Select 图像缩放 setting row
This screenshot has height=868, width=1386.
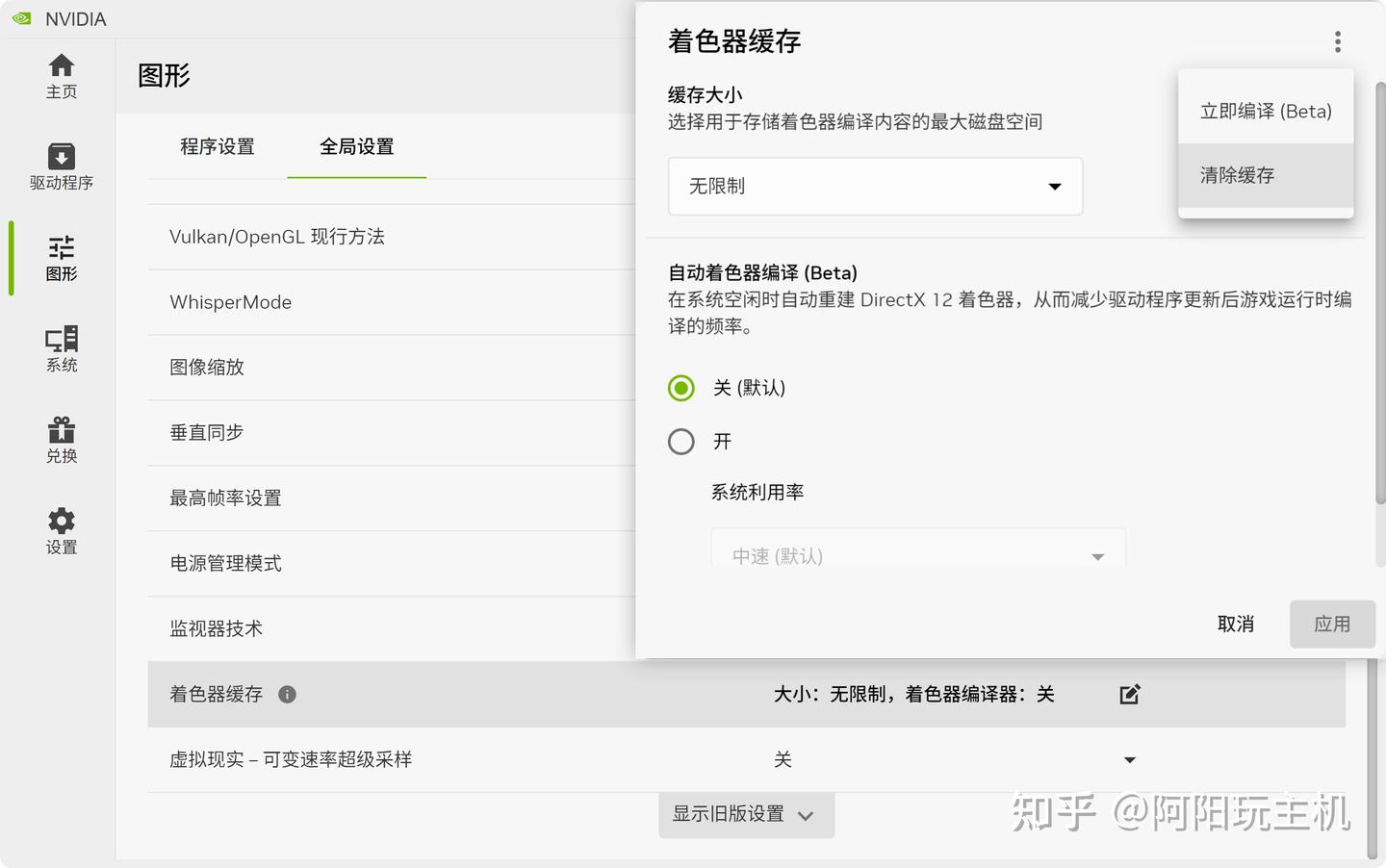click(x=392, y=368)
